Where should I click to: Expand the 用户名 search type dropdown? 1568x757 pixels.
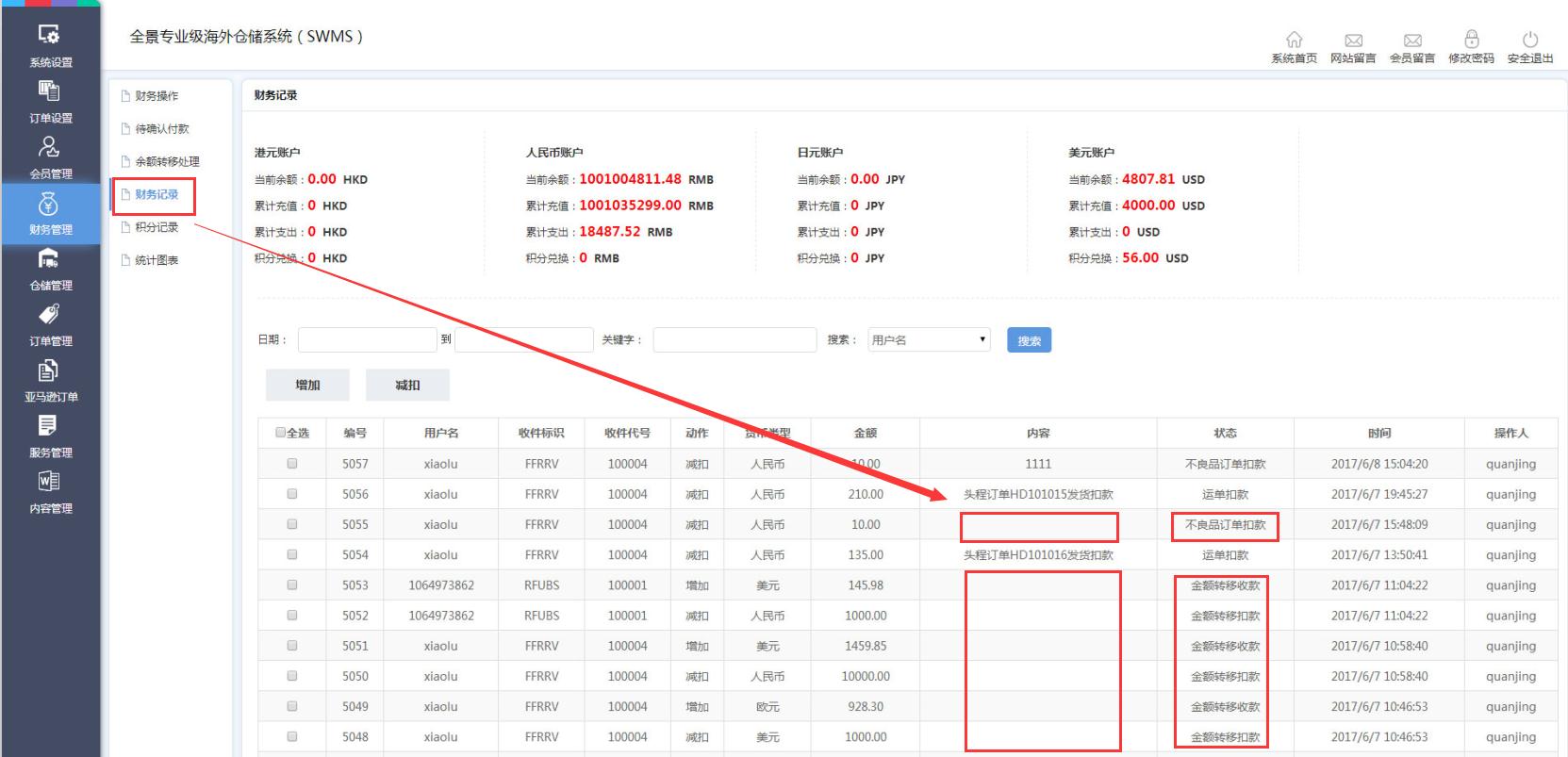[x=928, y=340]
